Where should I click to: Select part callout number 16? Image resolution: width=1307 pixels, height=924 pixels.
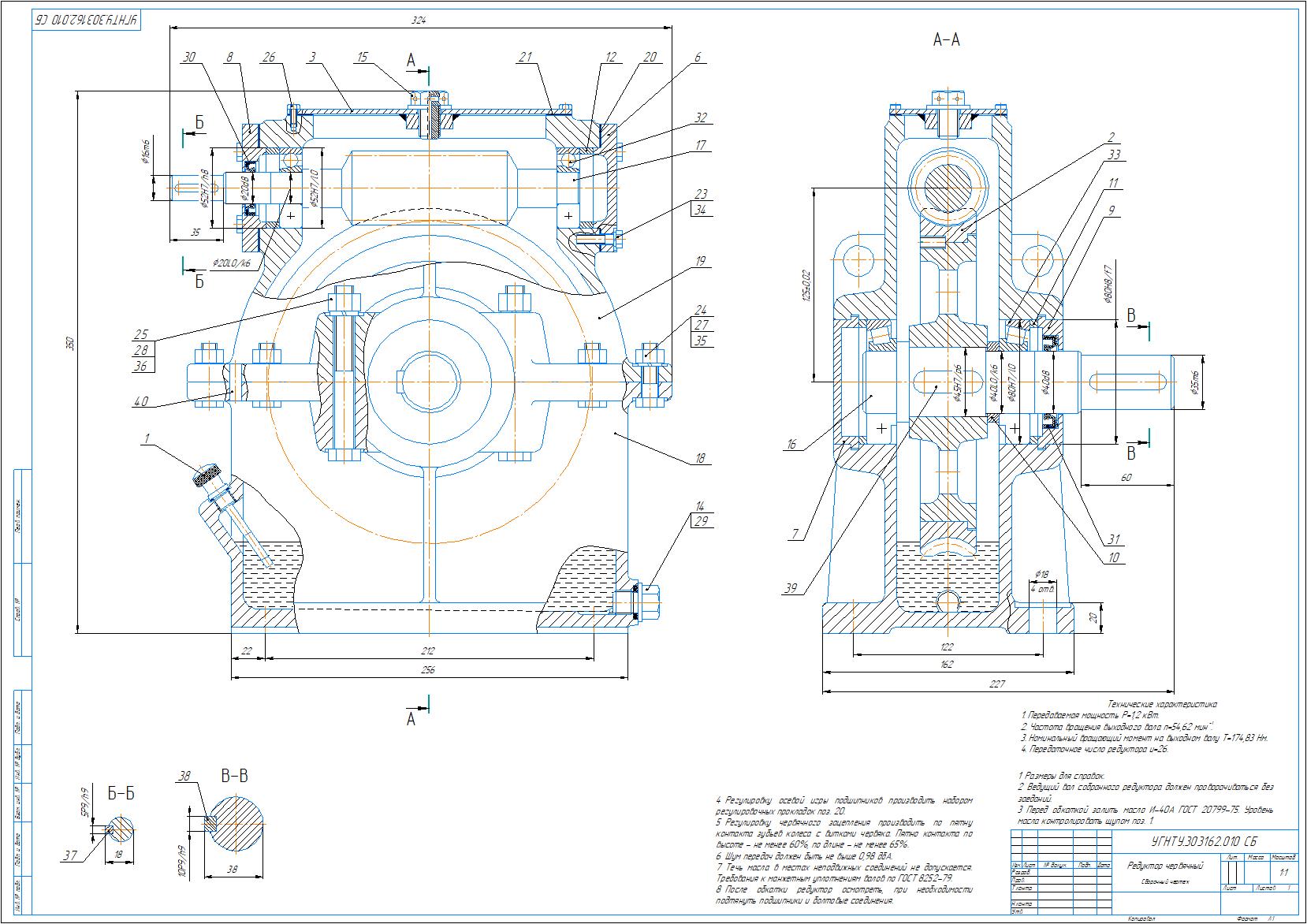[x=791, y=445]
